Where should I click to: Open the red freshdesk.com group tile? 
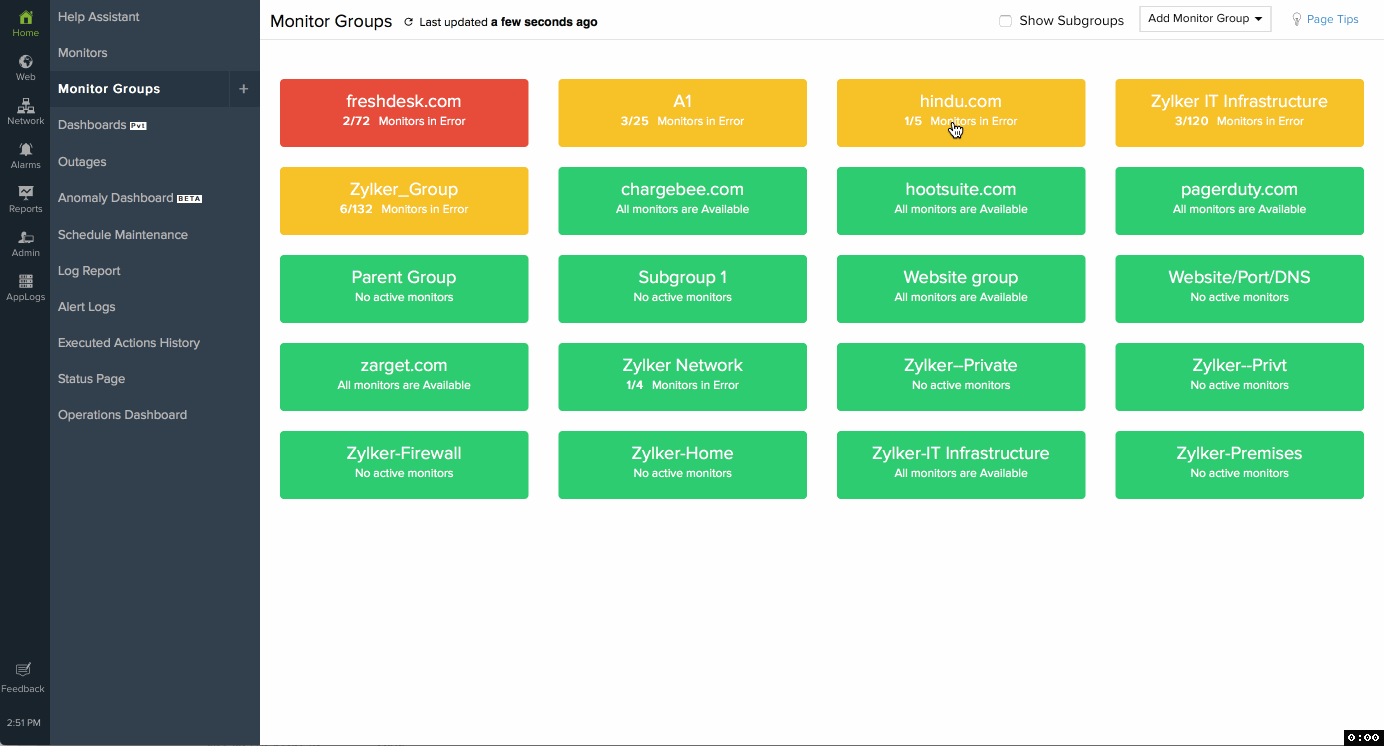coord(404,112)
